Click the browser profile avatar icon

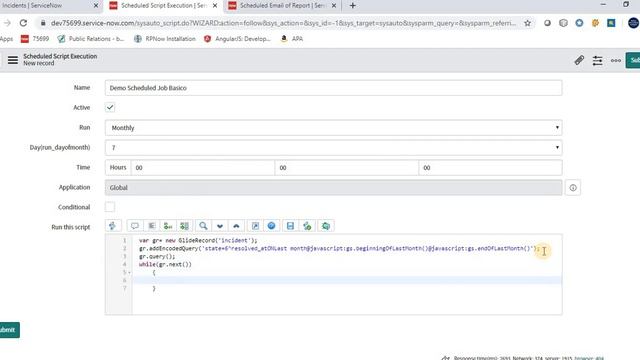coord(633,23)
